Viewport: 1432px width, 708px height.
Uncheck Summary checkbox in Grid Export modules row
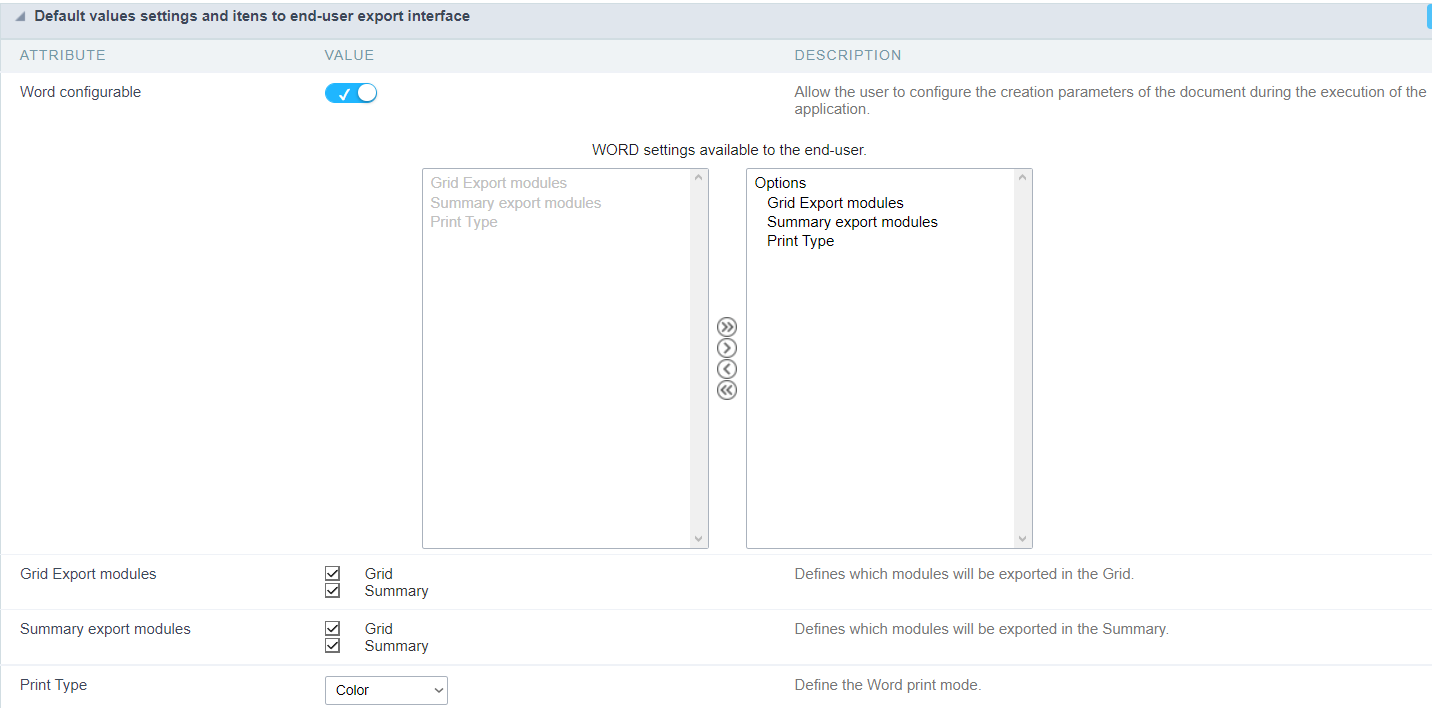pyautogui.click(x=333, y=591)
